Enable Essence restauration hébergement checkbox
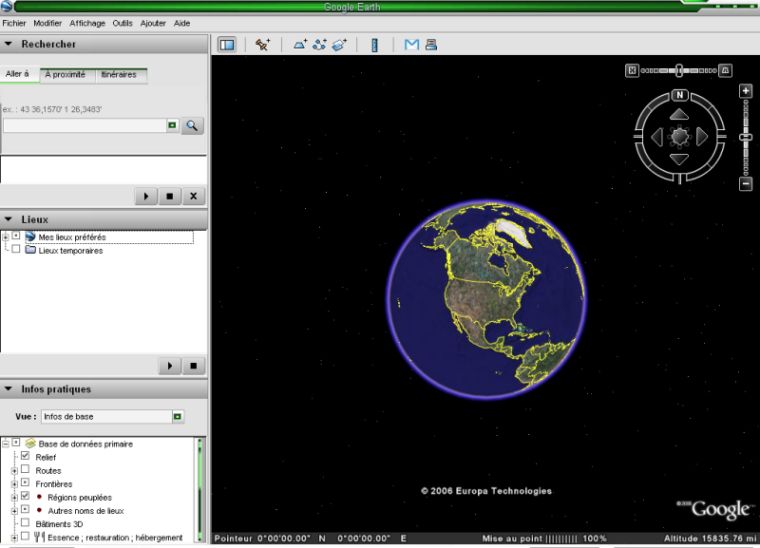The image size is (760, 548). pos(25,536)
